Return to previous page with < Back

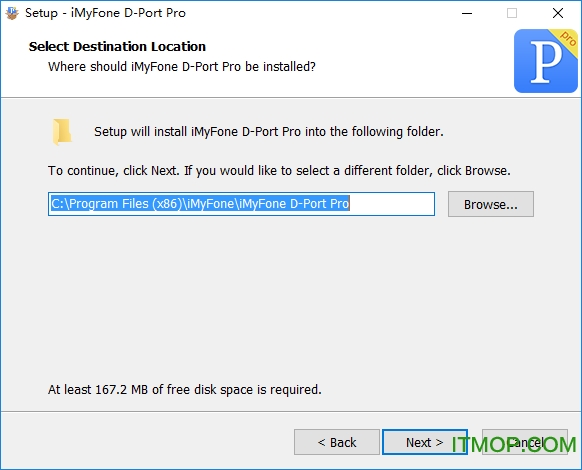tap(337, 442)
